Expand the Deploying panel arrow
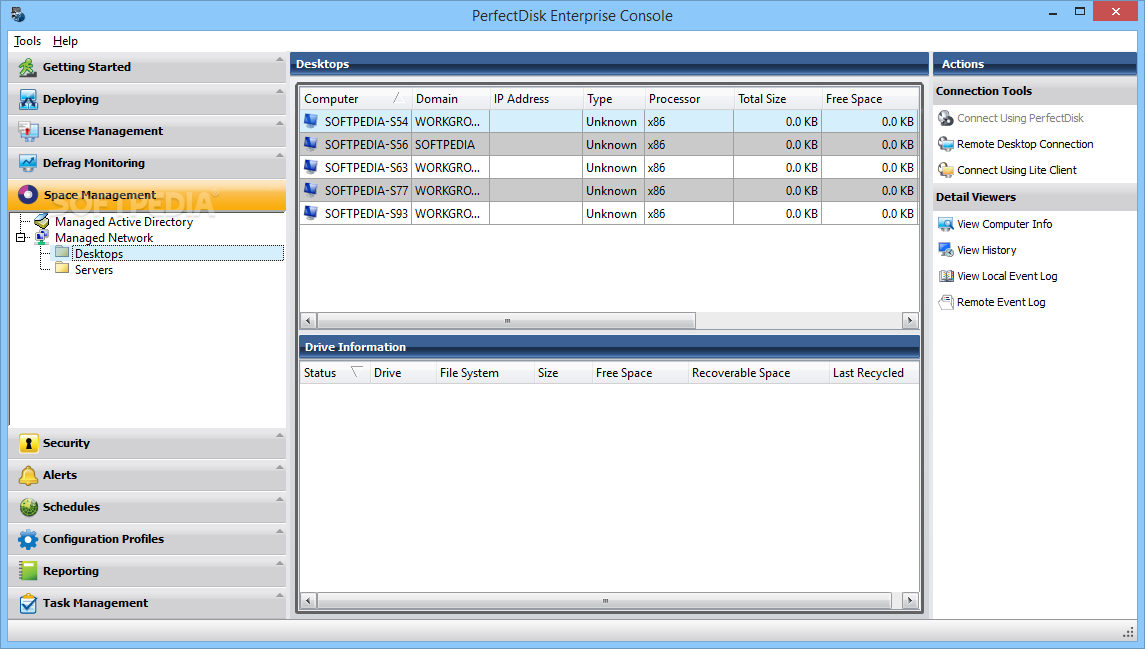The height and width of the screenshot is (649, 1145). 279,91
